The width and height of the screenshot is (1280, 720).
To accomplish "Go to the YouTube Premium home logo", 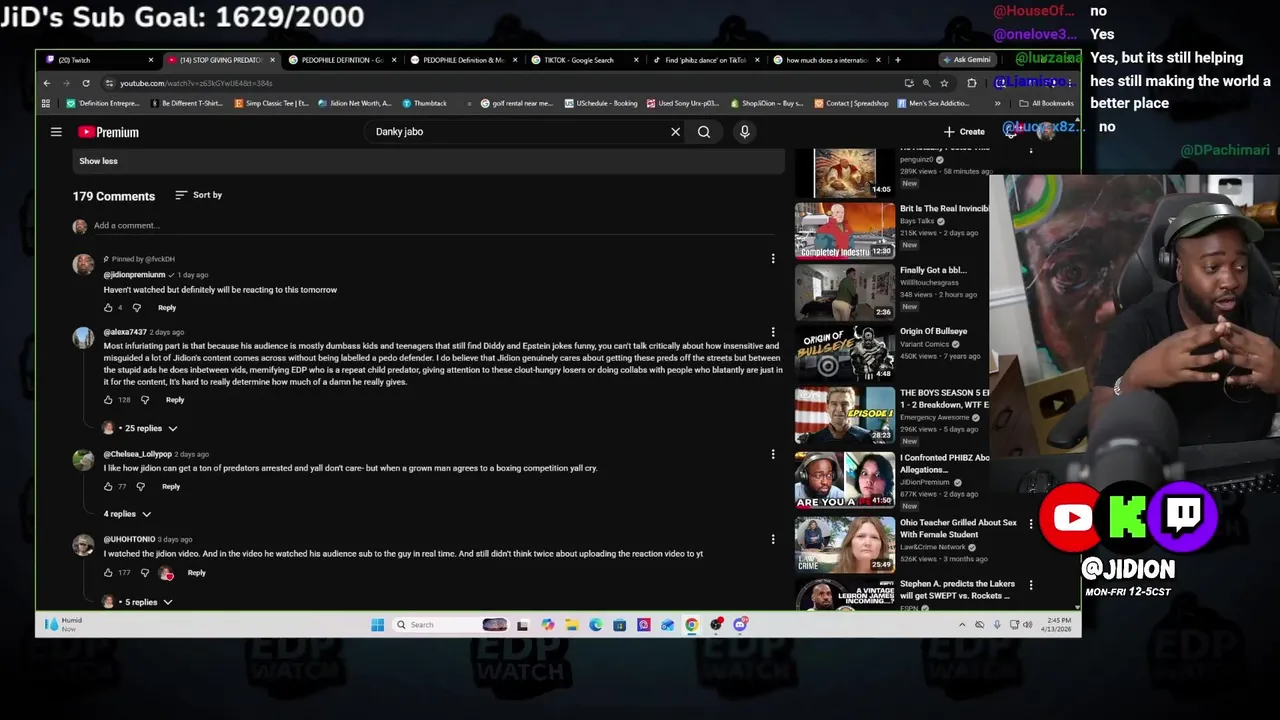I will [x=108, y=132].
